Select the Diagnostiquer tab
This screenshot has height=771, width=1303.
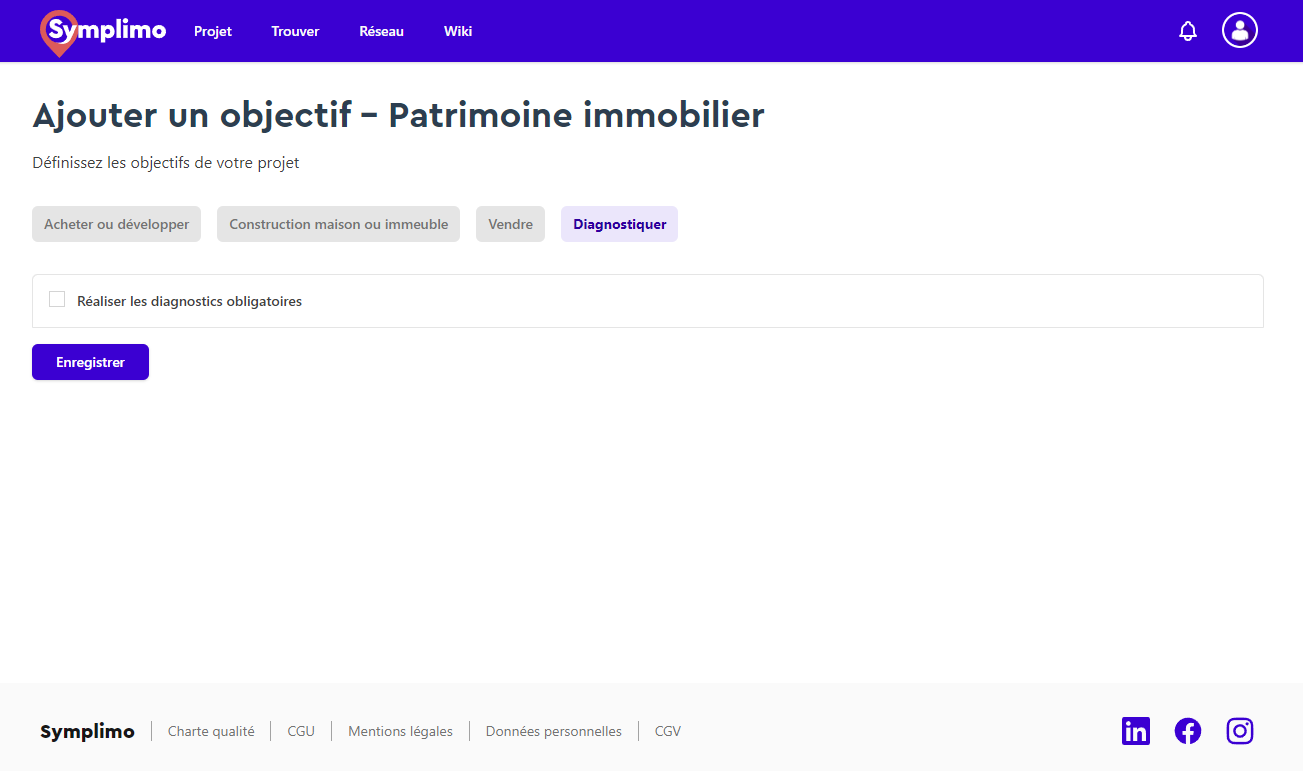coord(619,224)
